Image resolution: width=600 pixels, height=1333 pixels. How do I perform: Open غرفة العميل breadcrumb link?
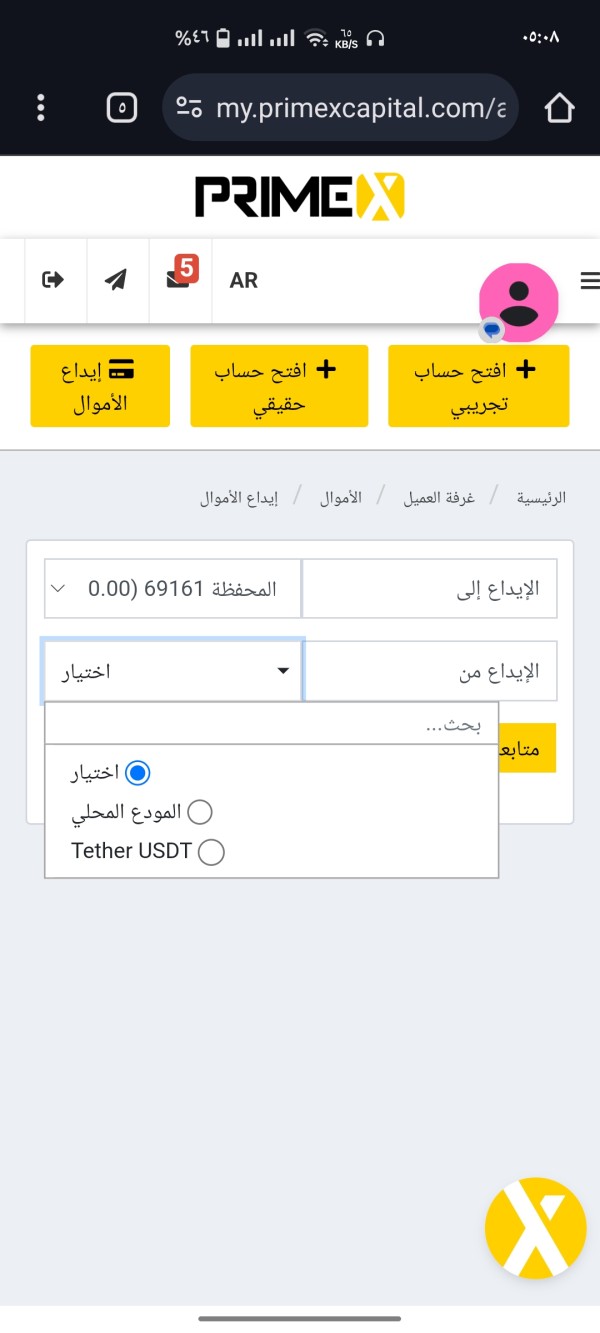pyautogui.click(x=439, y=497)
